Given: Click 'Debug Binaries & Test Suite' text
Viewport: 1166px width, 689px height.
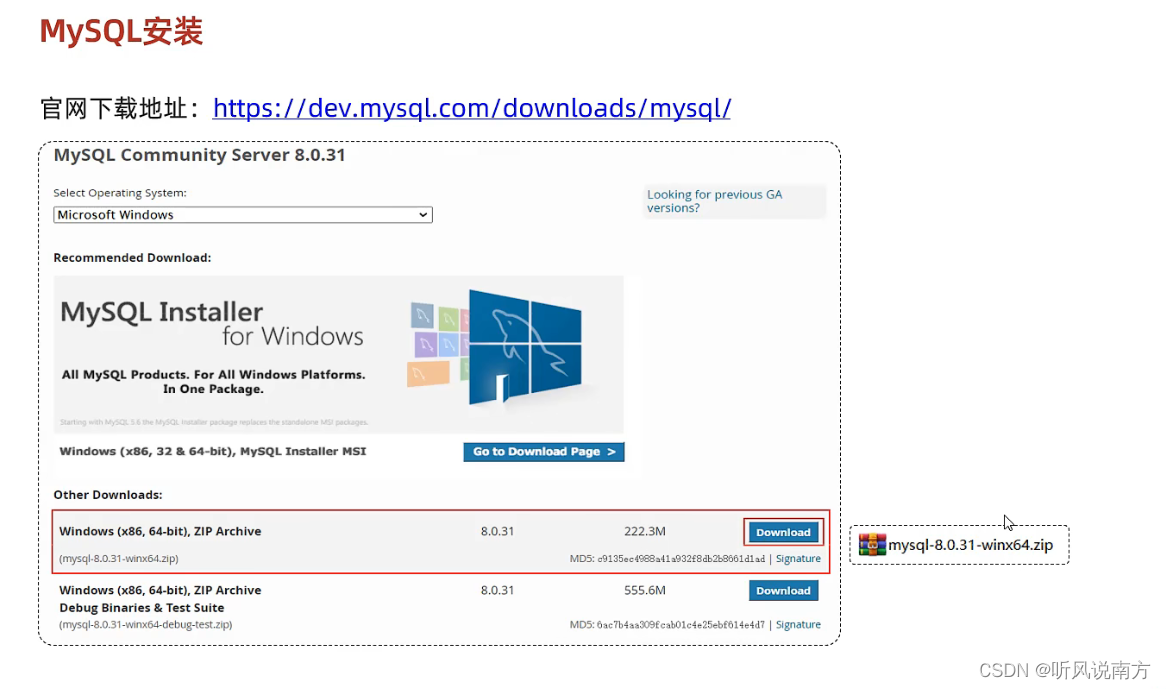Looking at the screenshot, I should pyautogui.click(x=142, y=608).
